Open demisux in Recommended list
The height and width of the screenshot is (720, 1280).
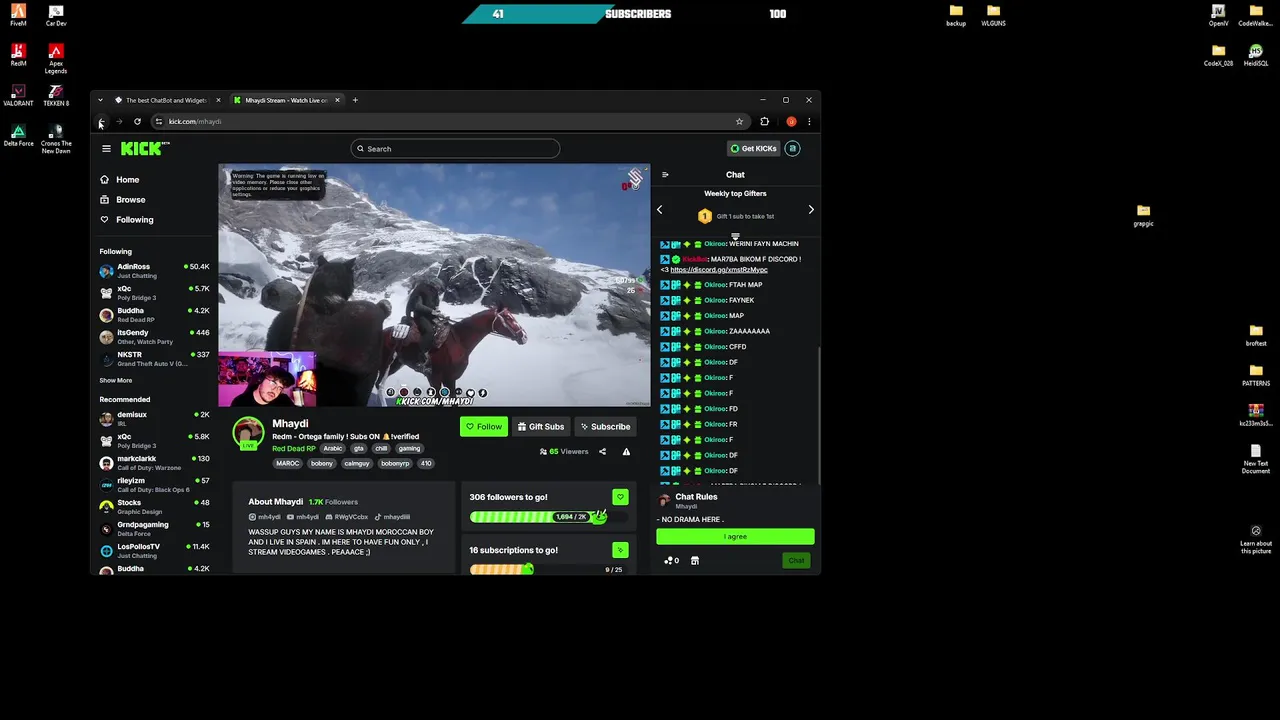(154, 419)
